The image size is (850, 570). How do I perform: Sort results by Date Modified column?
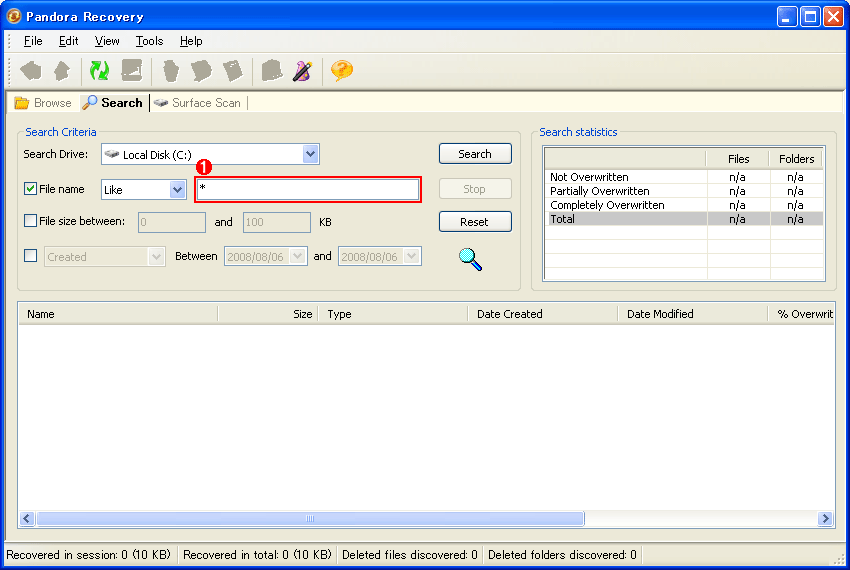(x=693, y=314)
